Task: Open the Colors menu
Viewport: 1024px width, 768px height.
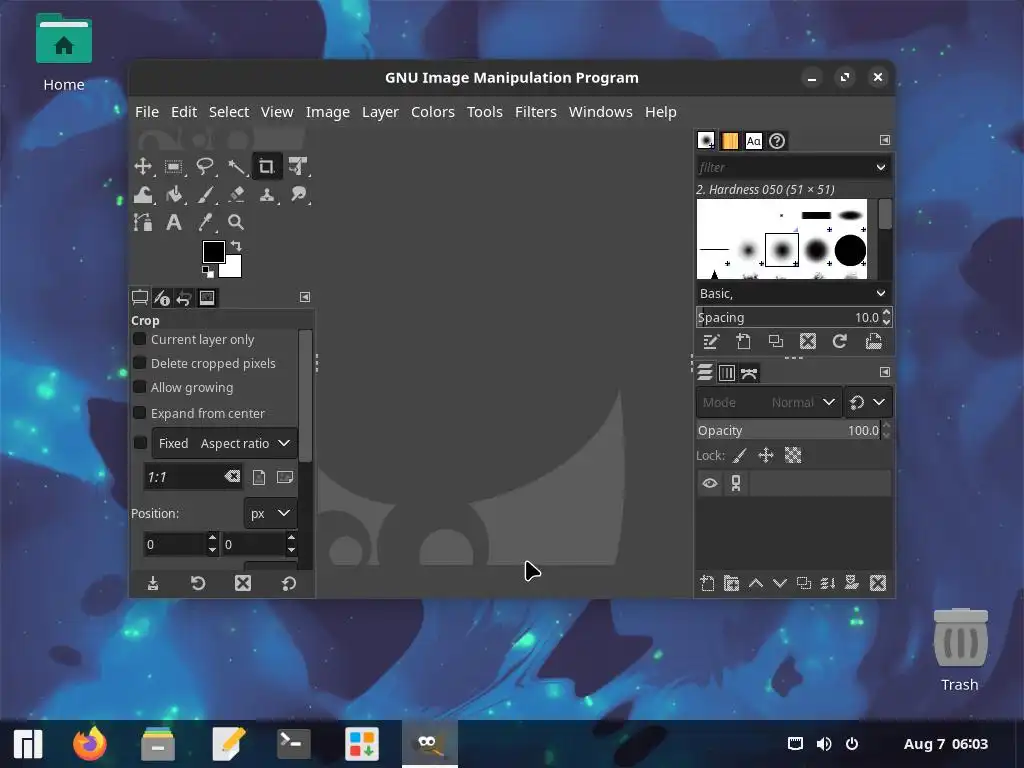Action: 432,112
